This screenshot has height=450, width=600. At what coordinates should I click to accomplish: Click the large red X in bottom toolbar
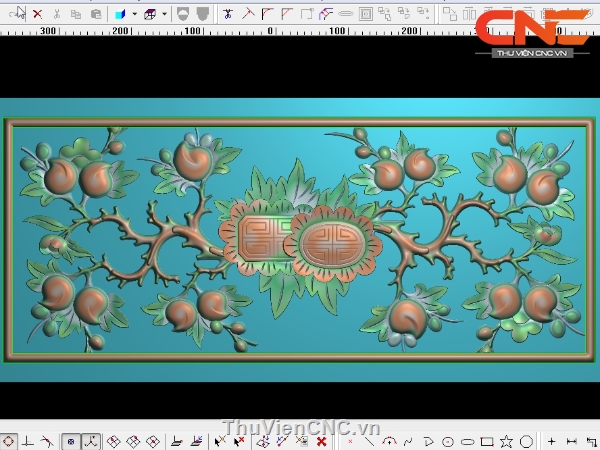coord(322,441)
